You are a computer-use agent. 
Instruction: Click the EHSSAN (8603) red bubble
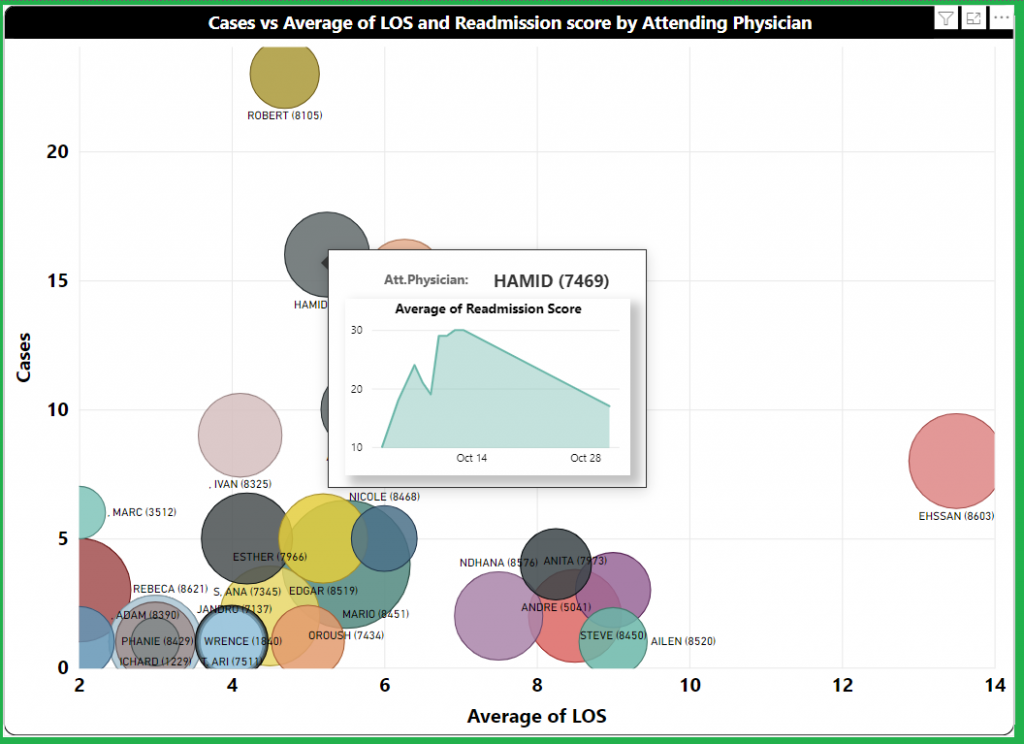(x=956, y=460)
